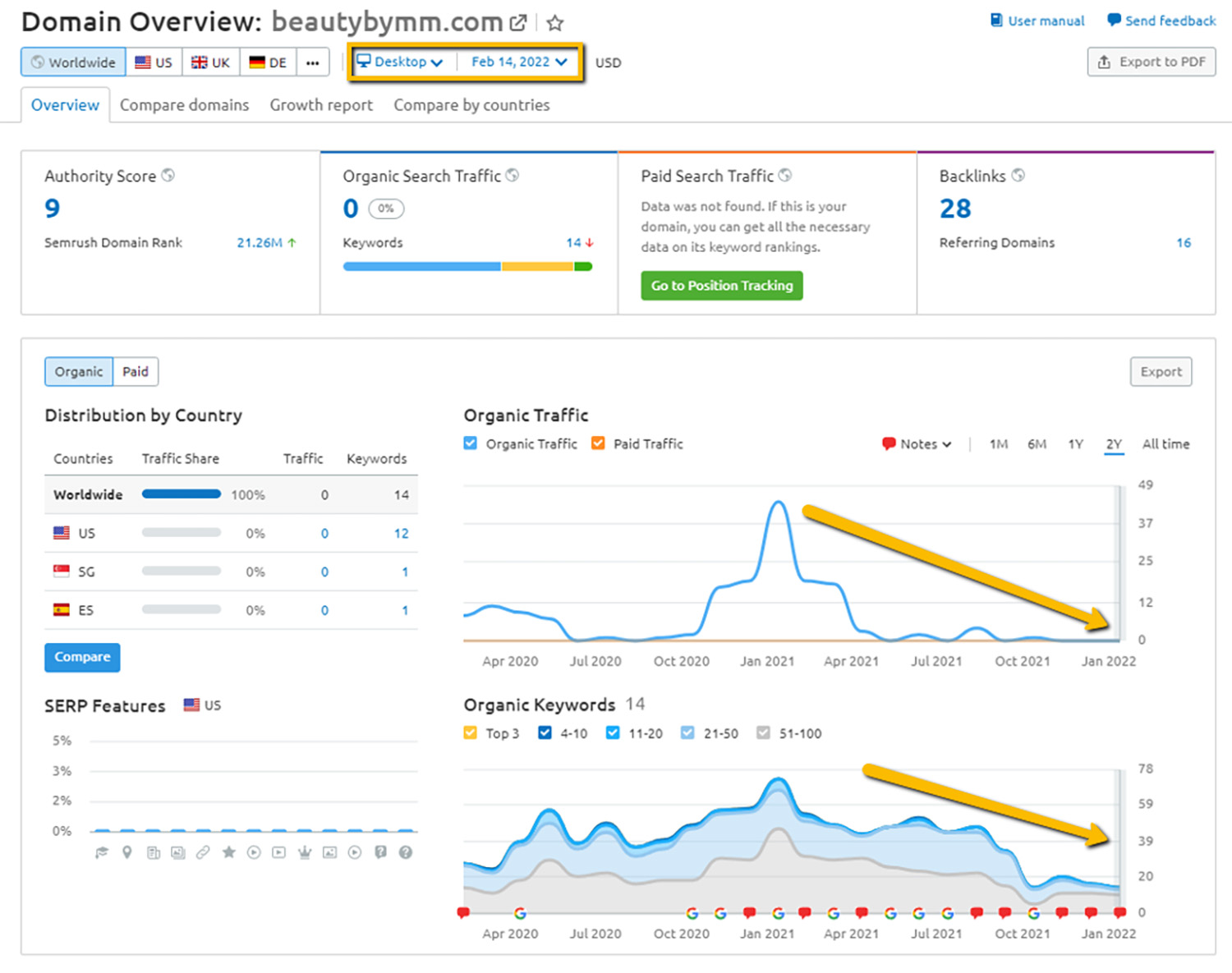
Task: Click the favorite star icon beside domain
Action: point(555,23)
